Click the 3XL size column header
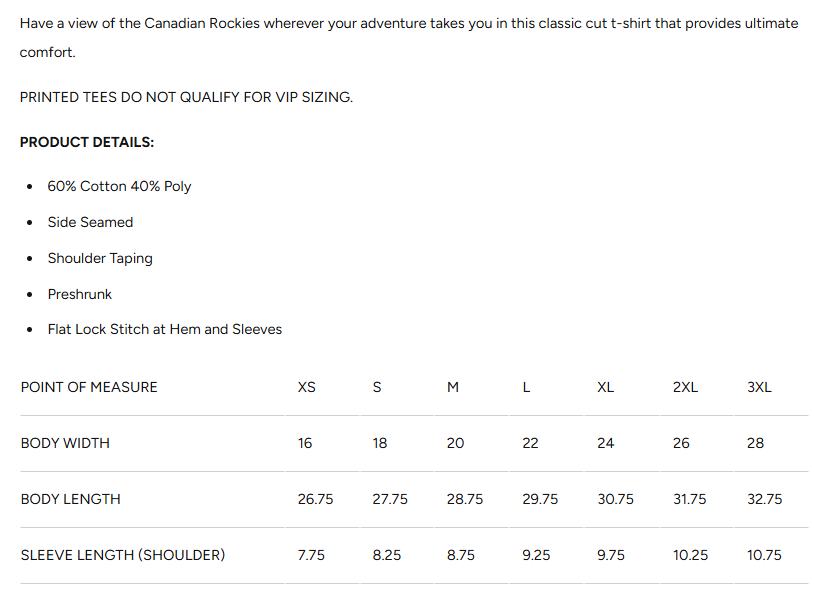The height and width of the screenshot is (589, 814). click(759, 387)
